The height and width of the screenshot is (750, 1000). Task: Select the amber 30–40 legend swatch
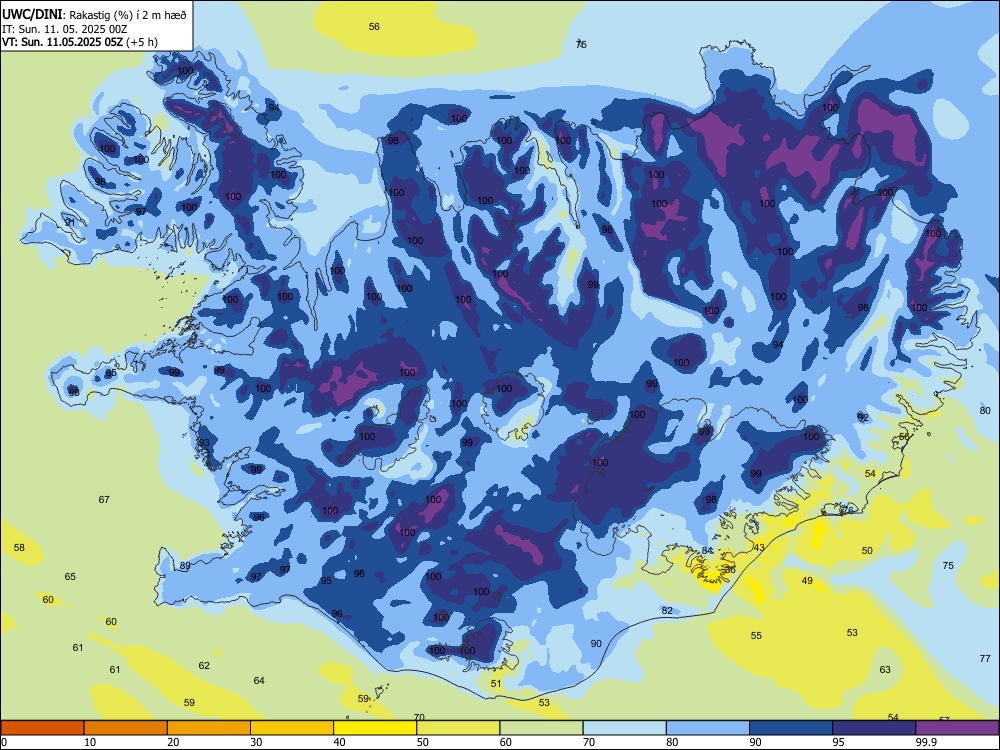(x=292, y=728)
